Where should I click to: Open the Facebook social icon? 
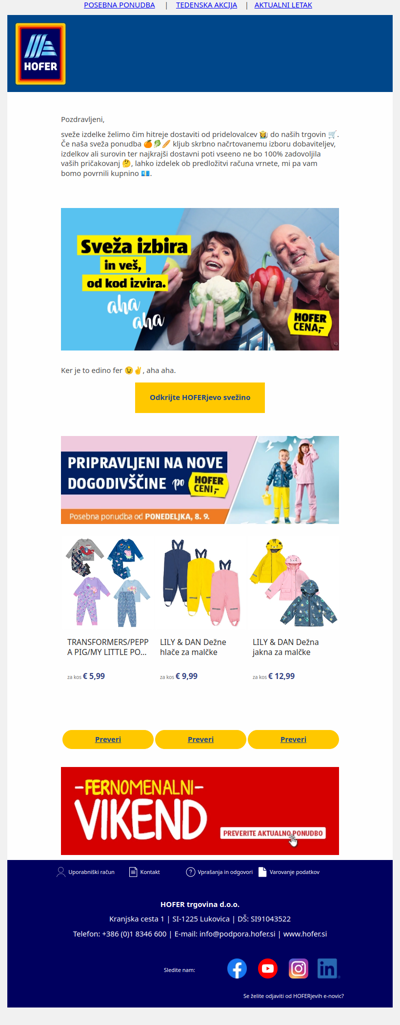point(237,968)
